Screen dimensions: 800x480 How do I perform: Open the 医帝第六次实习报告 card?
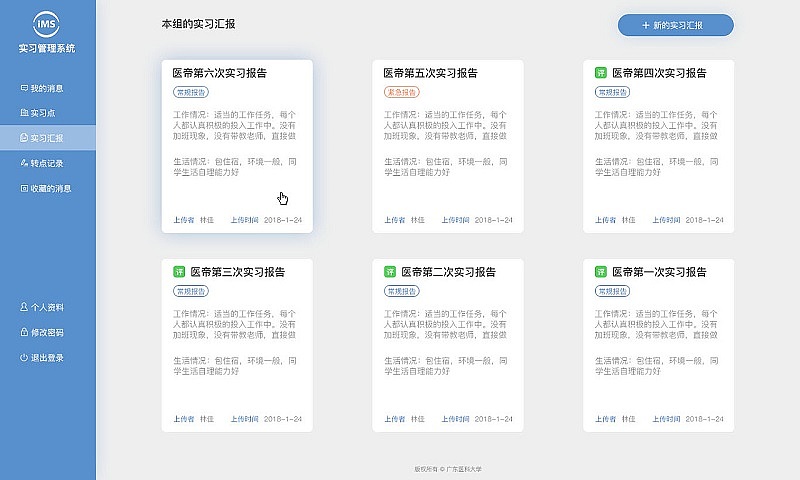[x=237, y=146]
